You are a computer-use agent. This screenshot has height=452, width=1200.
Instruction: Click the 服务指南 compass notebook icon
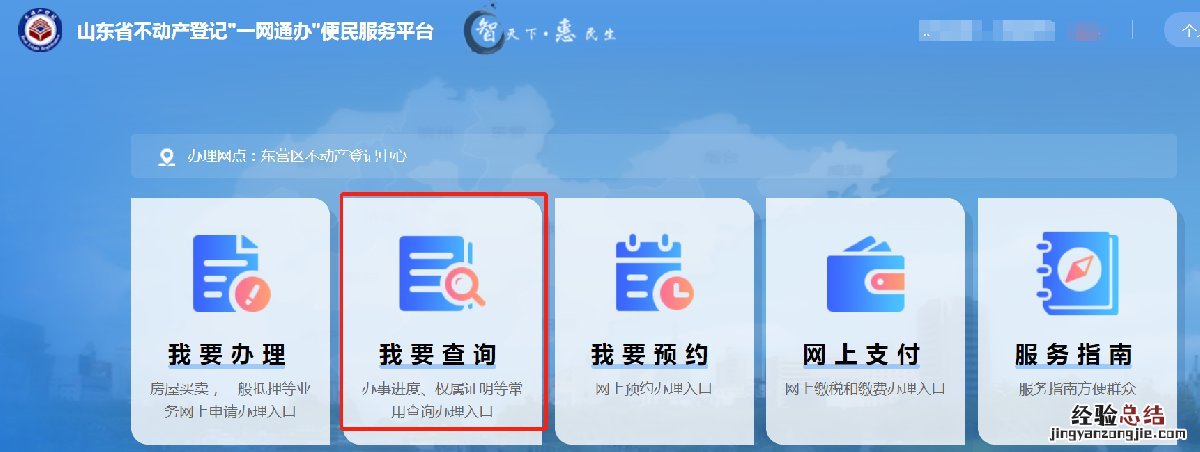click(x=1077, y=272)
